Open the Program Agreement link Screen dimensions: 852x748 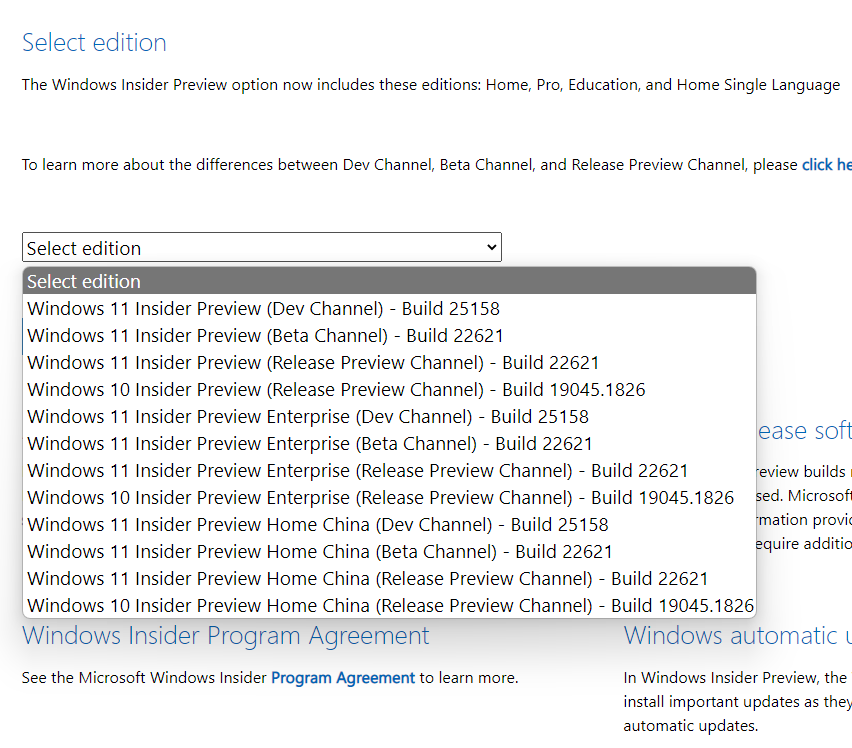pyautogui.click(x=343, y=677)
